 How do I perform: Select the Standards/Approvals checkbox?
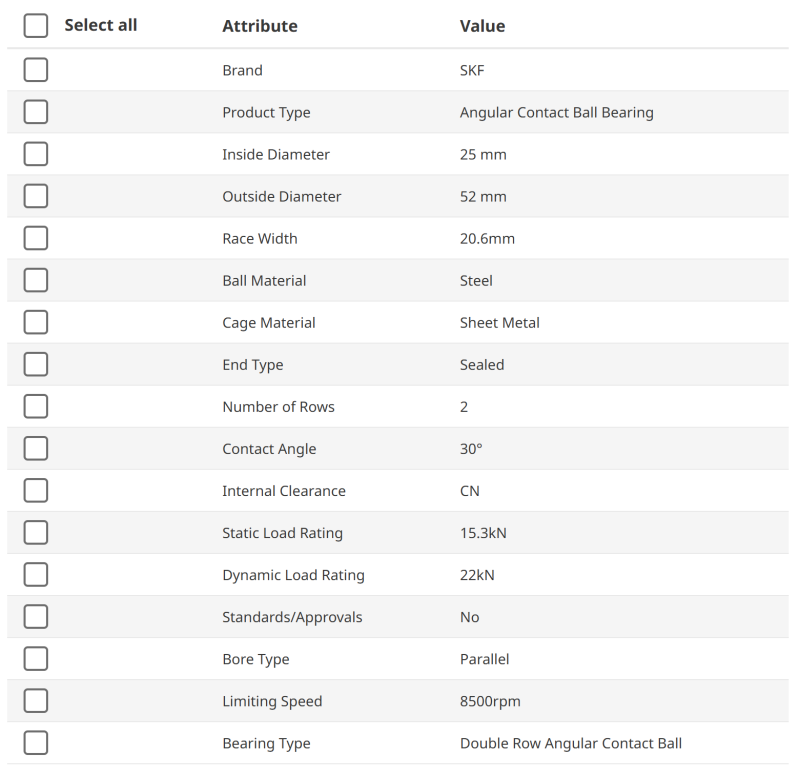pyautogui.click(x=36, y=616)
